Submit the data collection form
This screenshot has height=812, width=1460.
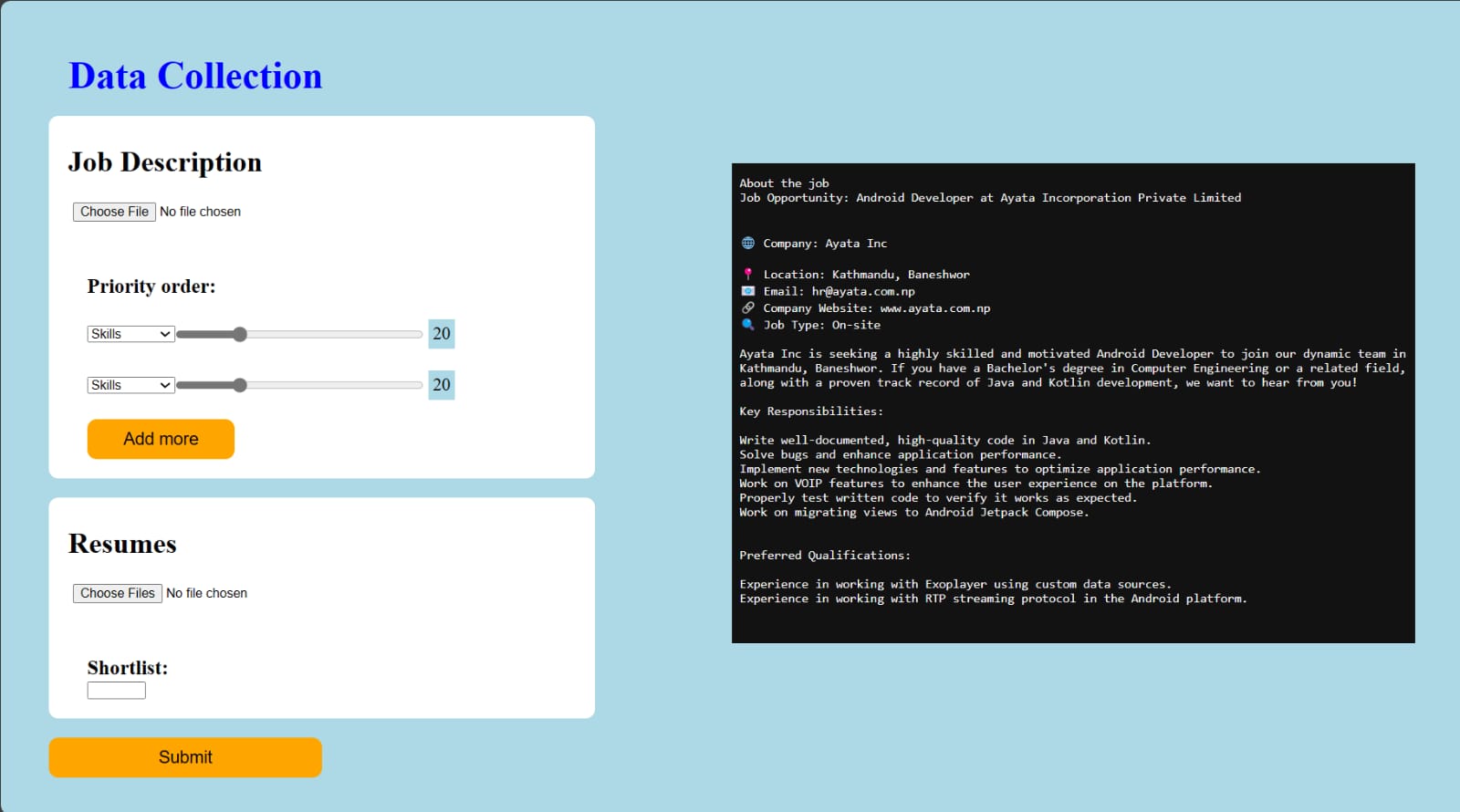[185, 757]
